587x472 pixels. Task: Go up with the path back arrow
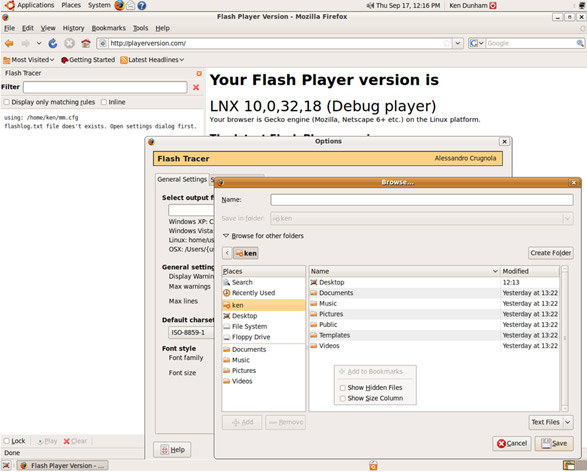coord(227,253)
